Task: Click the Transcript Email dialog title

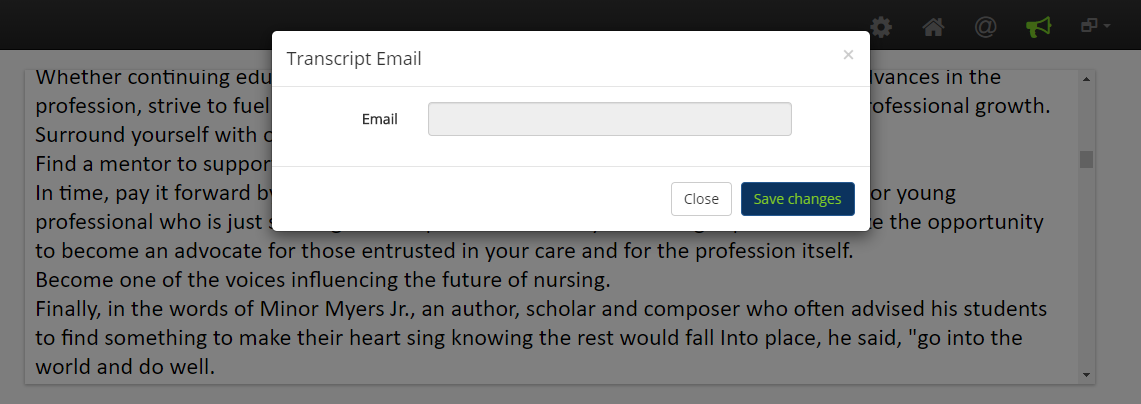Action: 354,59
